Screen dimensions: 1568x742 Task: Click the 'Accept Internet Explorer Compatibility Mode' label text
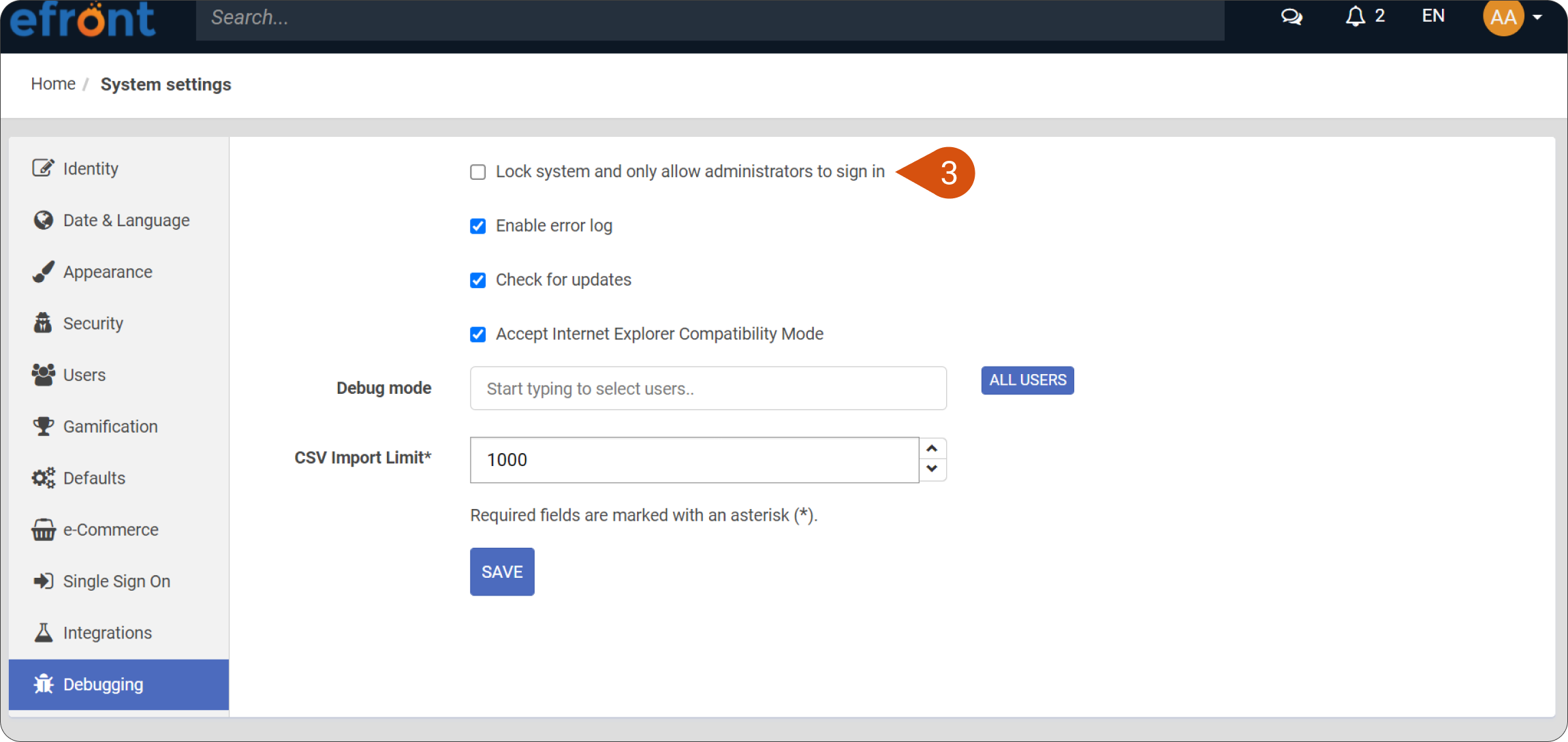659,334
